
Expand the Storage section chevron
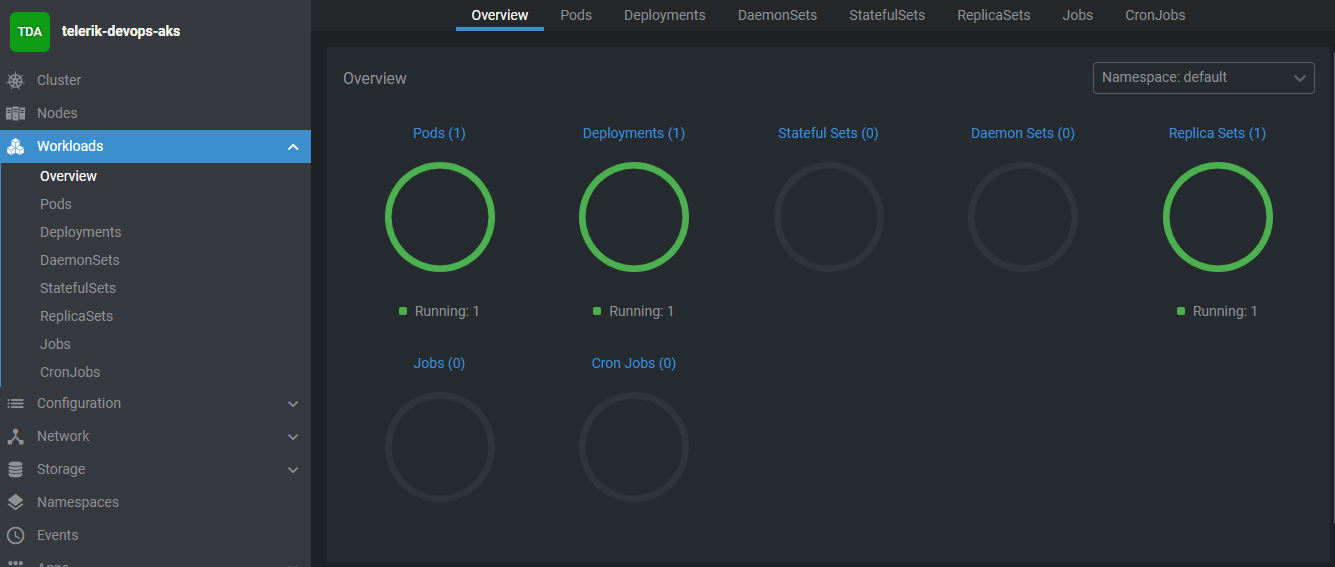click(293, 470)
